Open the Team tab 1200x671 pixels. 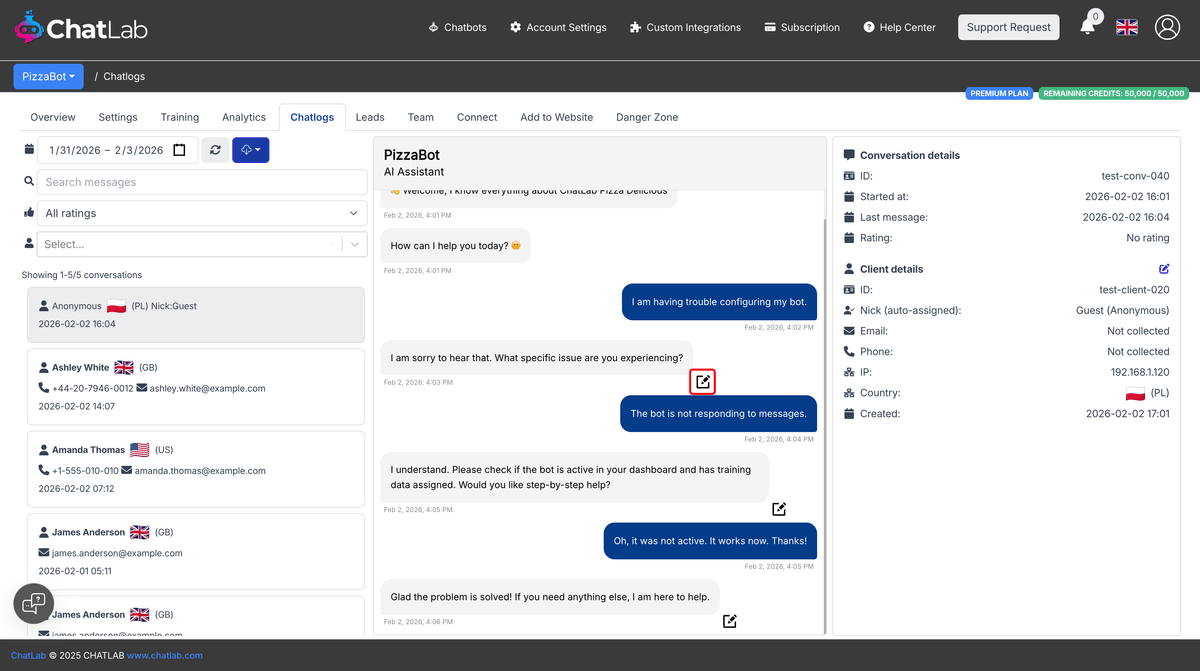click(421, 117)
